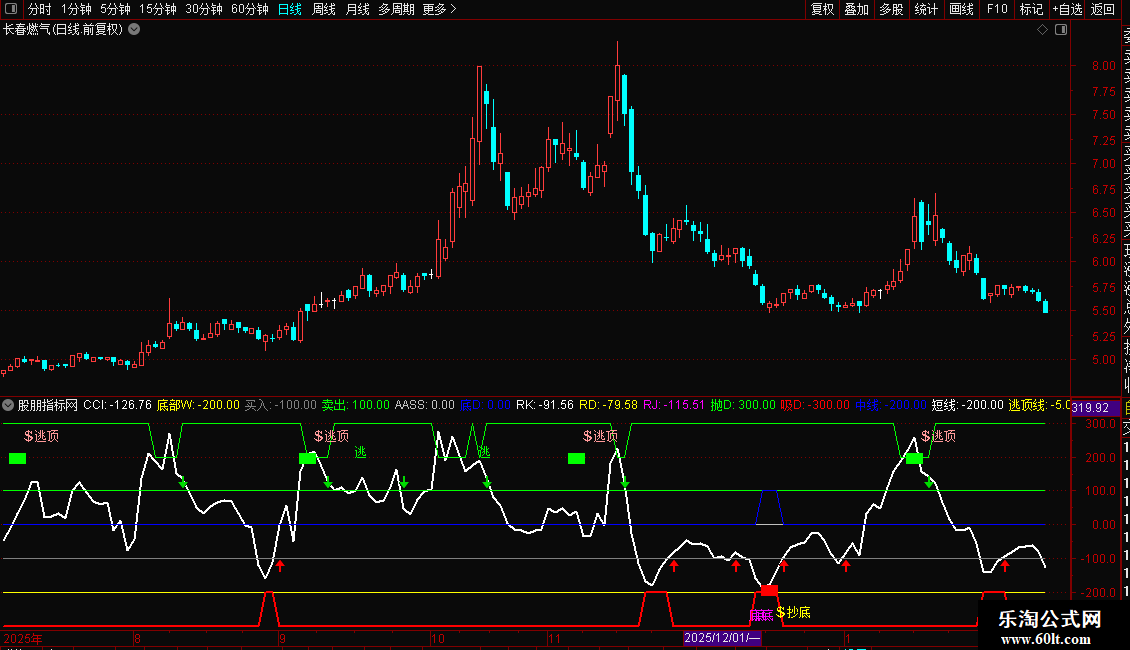
Task: Click the 买入: -100.00 label
Action: point(280,405)
